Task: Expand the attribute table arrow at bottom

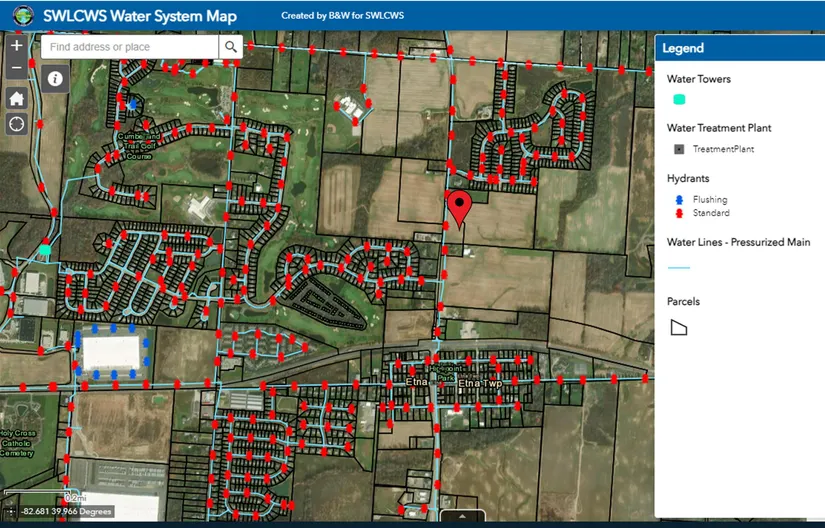Action: 463,517
